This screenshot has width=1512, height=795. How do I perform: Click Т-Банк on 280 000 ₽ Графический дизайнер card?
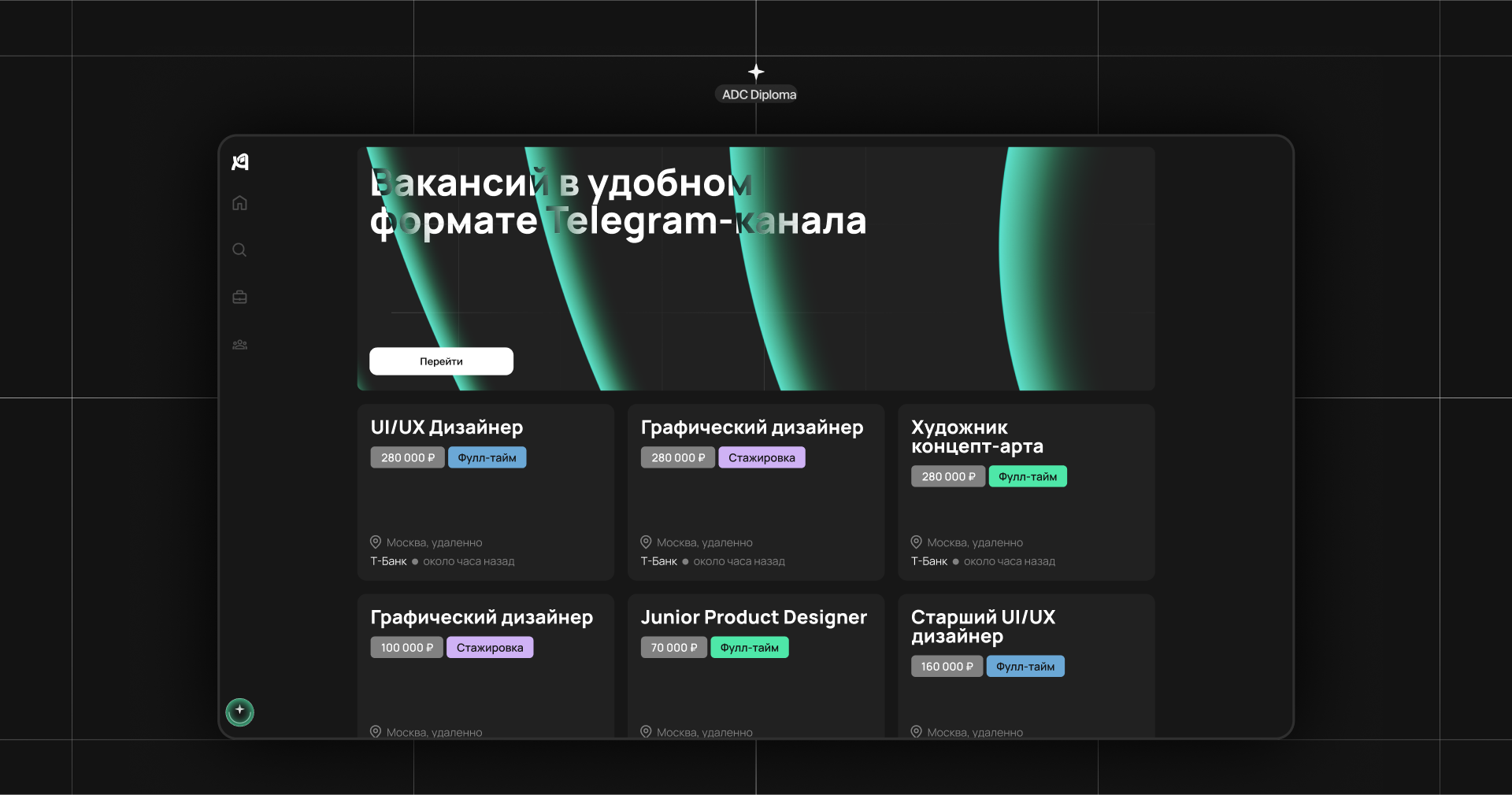(x=659, y=561)
